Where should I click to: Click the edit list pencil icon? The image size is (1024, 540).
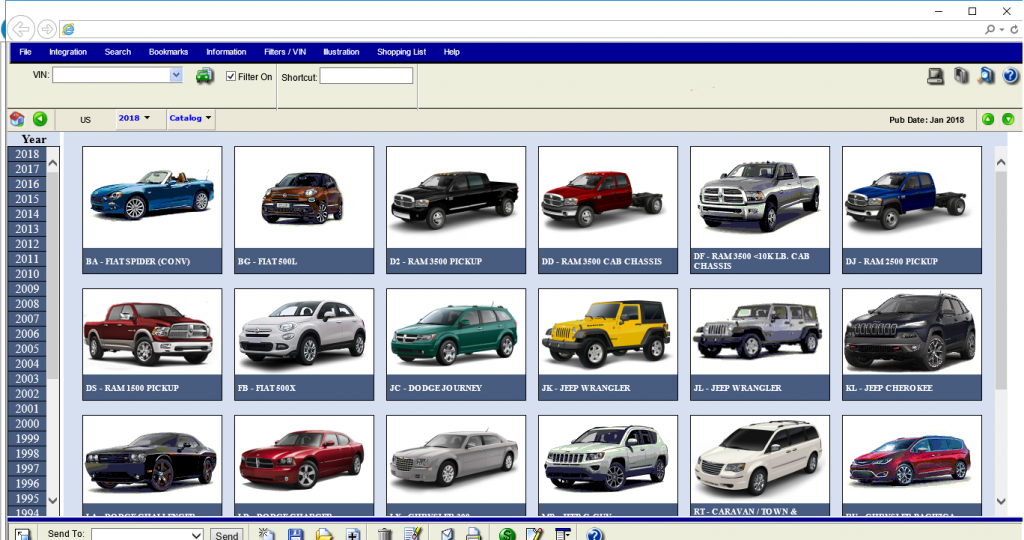pos(413,534)
